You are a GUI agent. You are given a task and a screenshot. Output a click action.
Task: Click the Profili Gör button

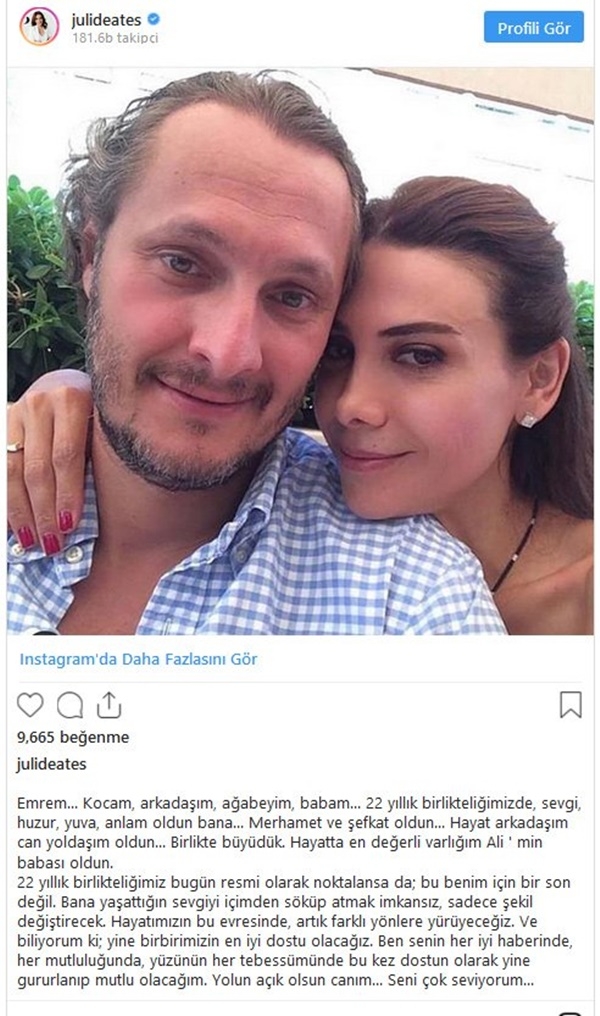click(533, 28)
